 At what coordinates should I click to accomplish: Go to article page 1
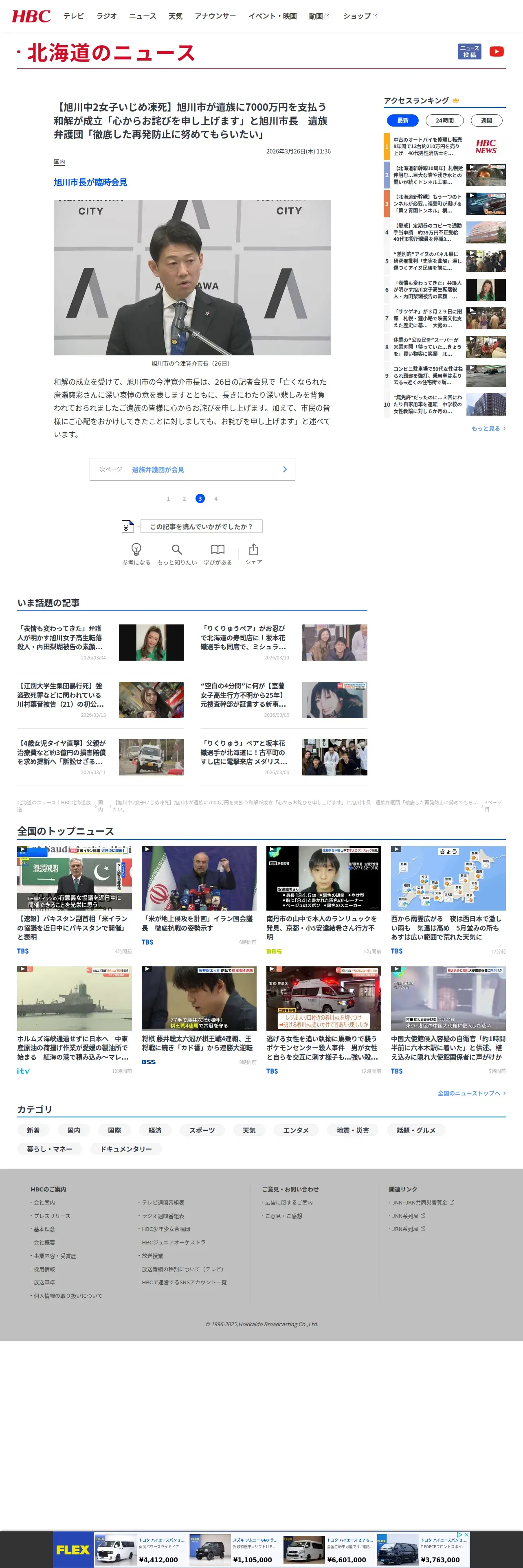pyautogui.click(x=168, y=499)
